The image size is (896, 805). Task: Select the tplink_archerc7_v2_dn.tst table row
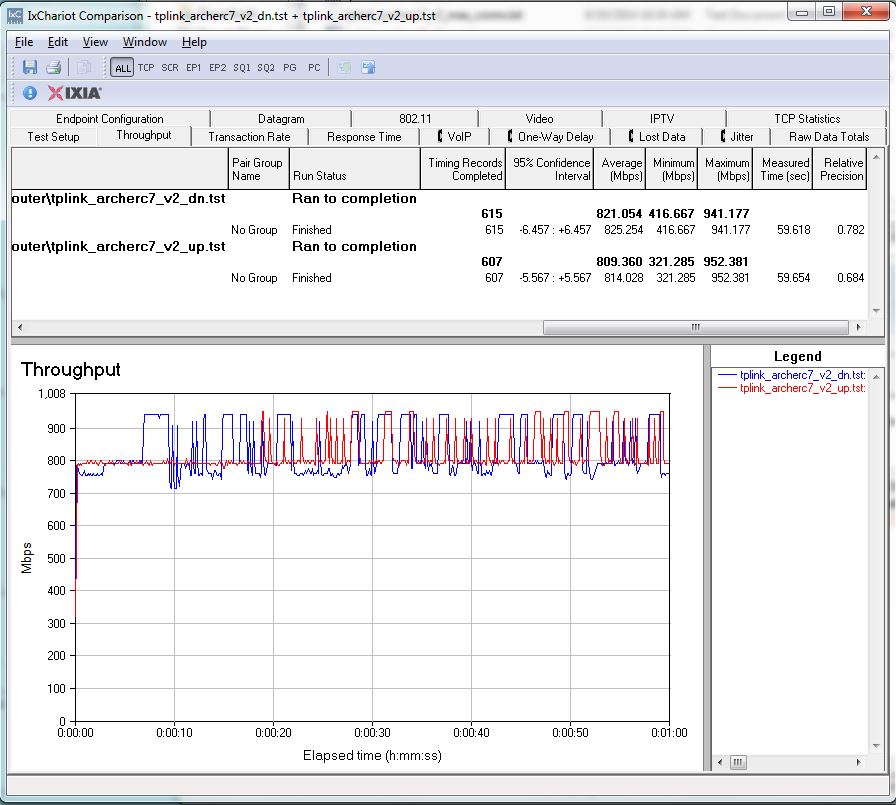[439, 199]
